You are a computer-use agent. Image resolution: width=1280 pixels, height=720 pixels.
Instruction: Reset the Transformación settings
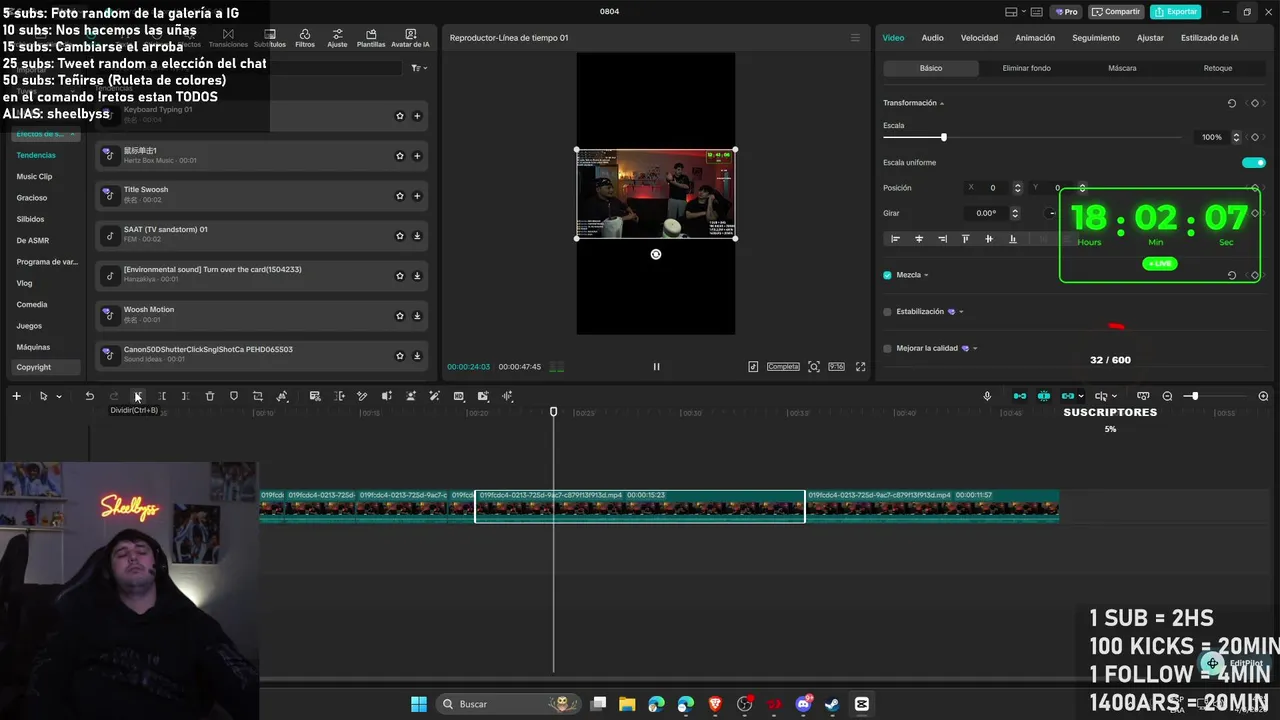click(1232, 103)
